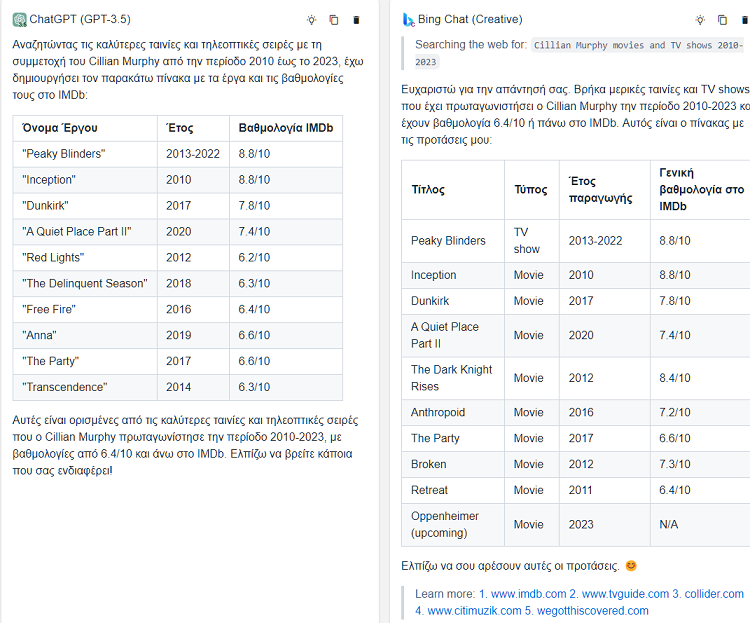Select 'The Dark Knight Rises' in Bing table
Viewport: 750px width, 623px height.
point(452,378)
